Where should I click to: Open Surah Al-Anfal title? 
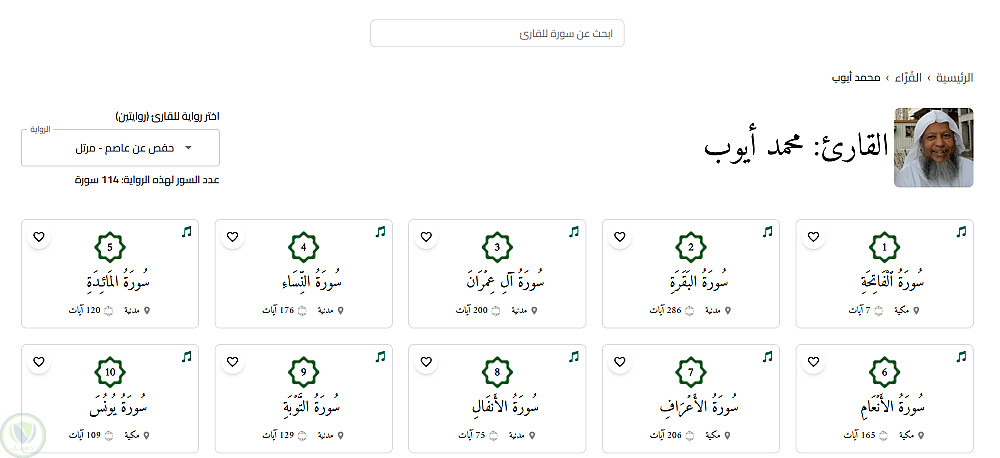497,406
